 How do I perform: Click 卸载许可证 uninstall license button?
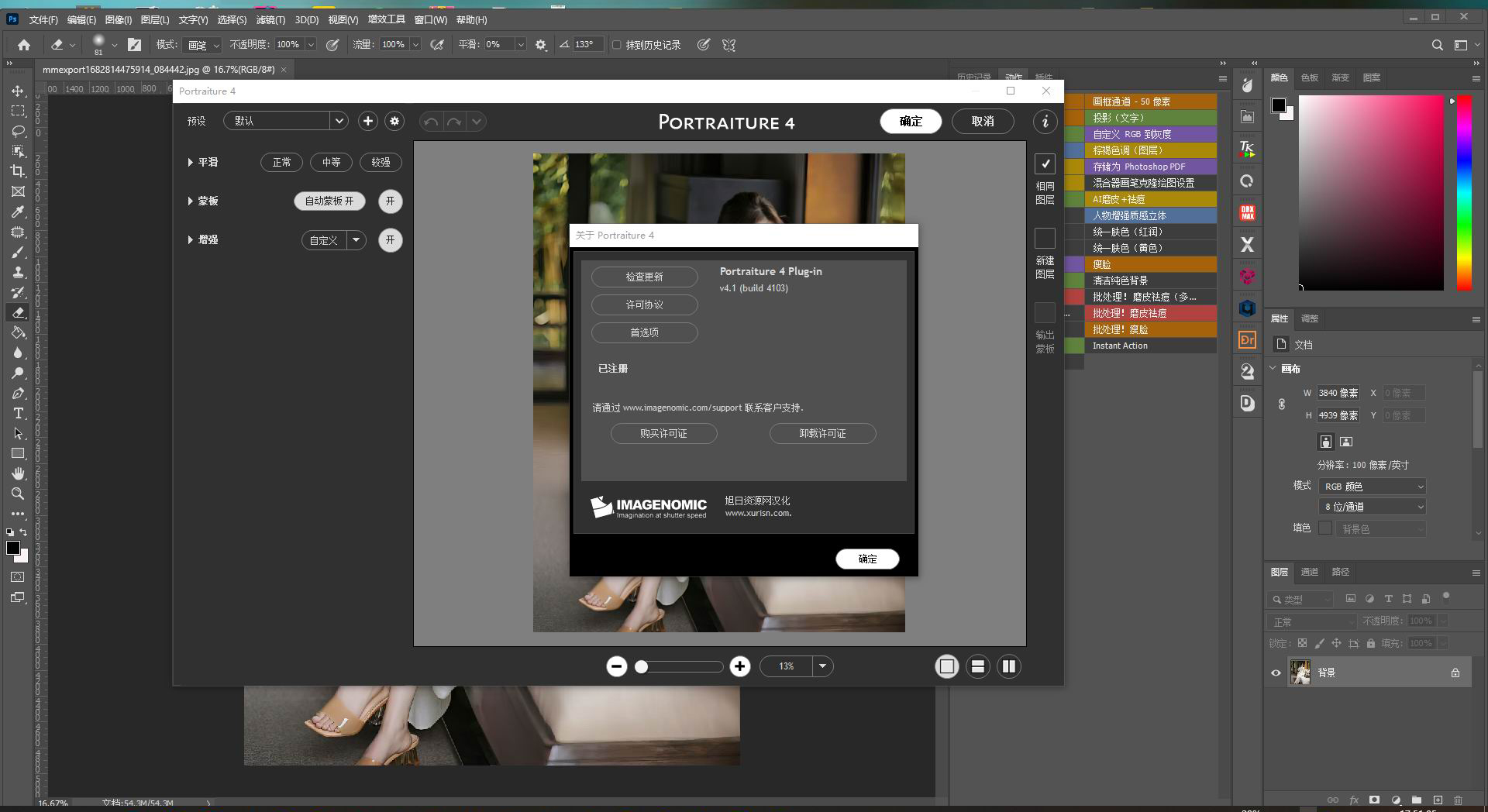[823, 433]
